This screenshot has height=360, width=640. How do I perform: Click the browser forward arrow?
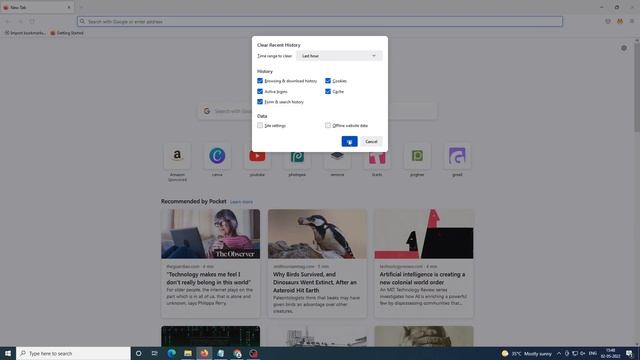(x=20, y=21)
